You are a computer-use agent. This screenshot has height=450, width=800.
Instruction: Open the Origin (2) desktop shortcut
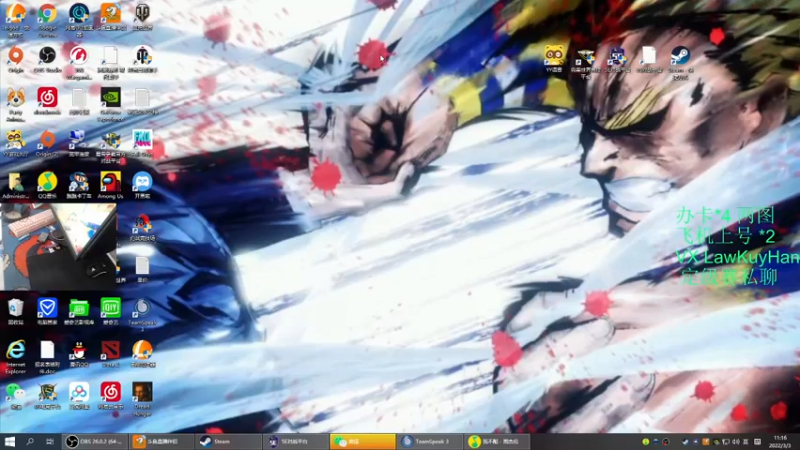click(47, 143)
